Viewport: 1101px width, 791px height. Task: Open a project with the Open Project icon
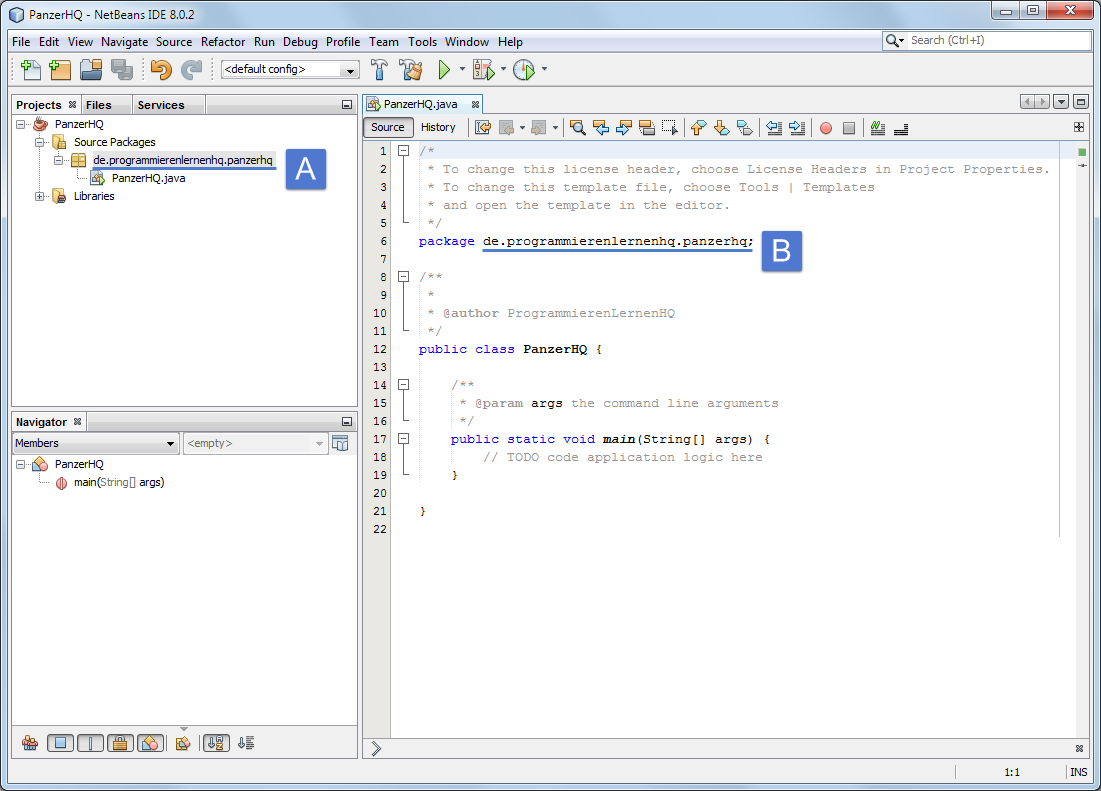click(x=91, y=69)
